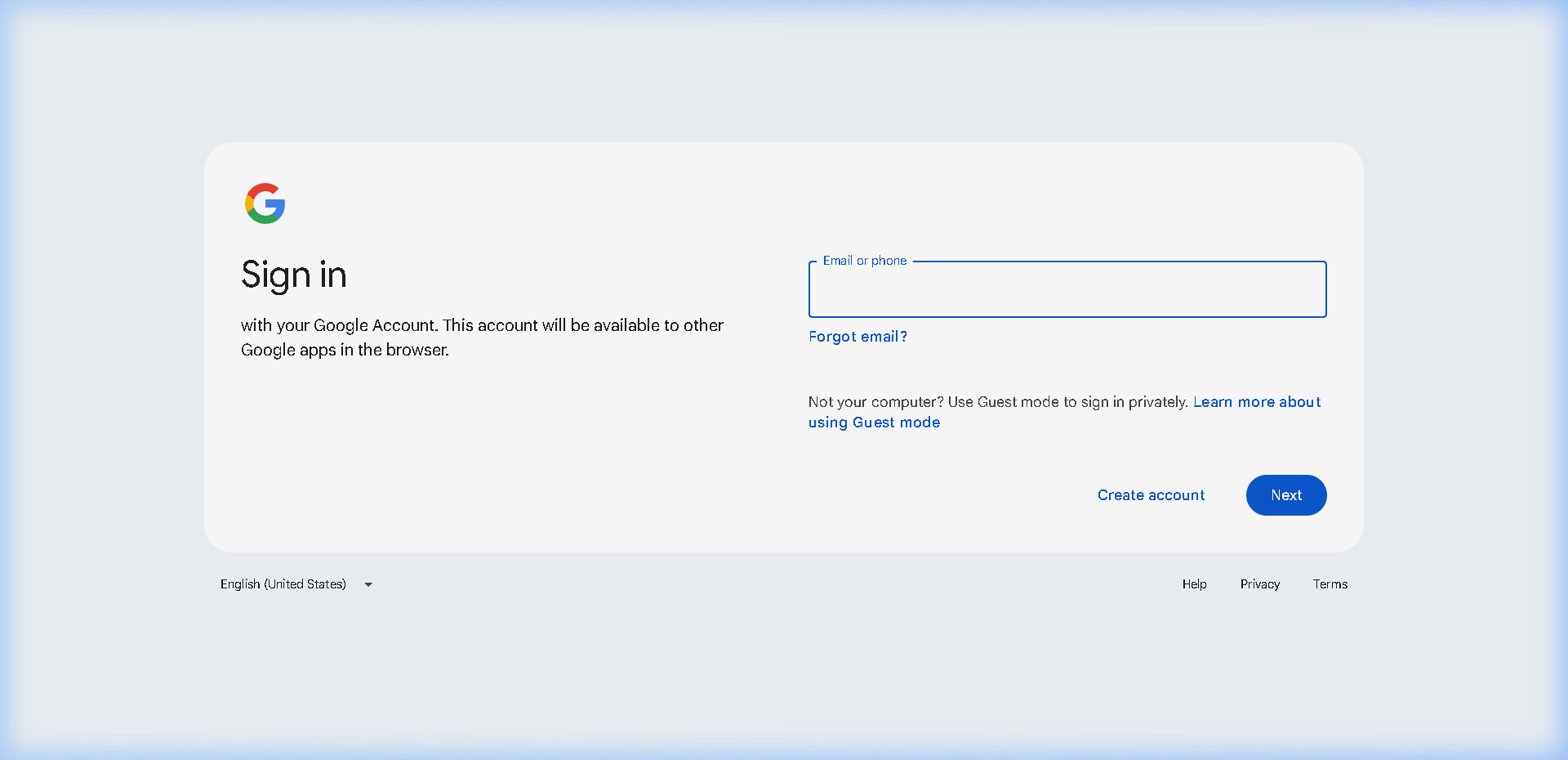This screenshot has height=760, width=1568.
Task: Click the Sign in heading text
Action: [x=294, y=275]
